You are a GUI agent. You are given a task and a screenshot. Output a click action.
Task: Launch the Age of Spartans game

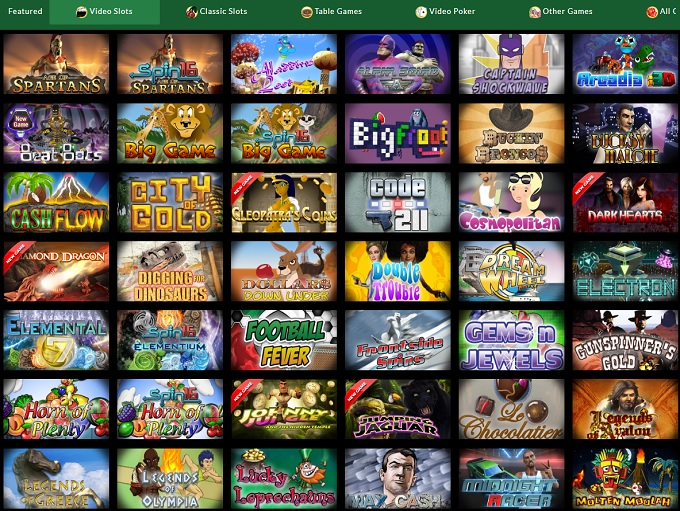tap(56, 64)
